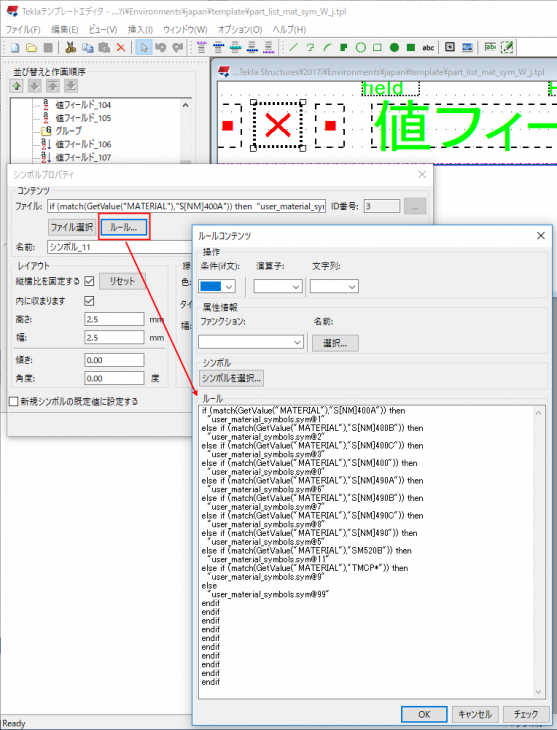This screenshot has height=730, width=557.
Task: Select 値フィールド_107 in the tree
Action: (83, 157)
